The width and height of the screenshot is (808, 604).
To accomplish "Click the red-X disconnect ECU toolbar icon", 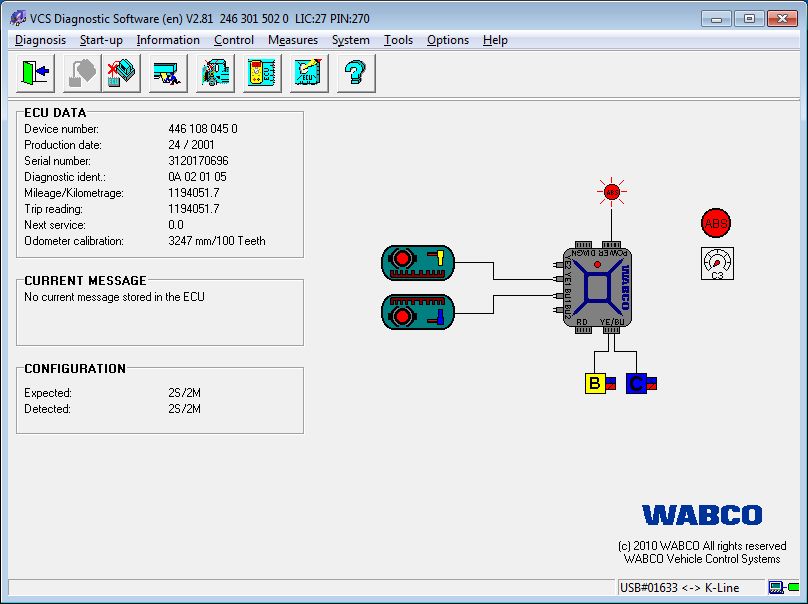I will pyautogui.click(x=121, y=73).
